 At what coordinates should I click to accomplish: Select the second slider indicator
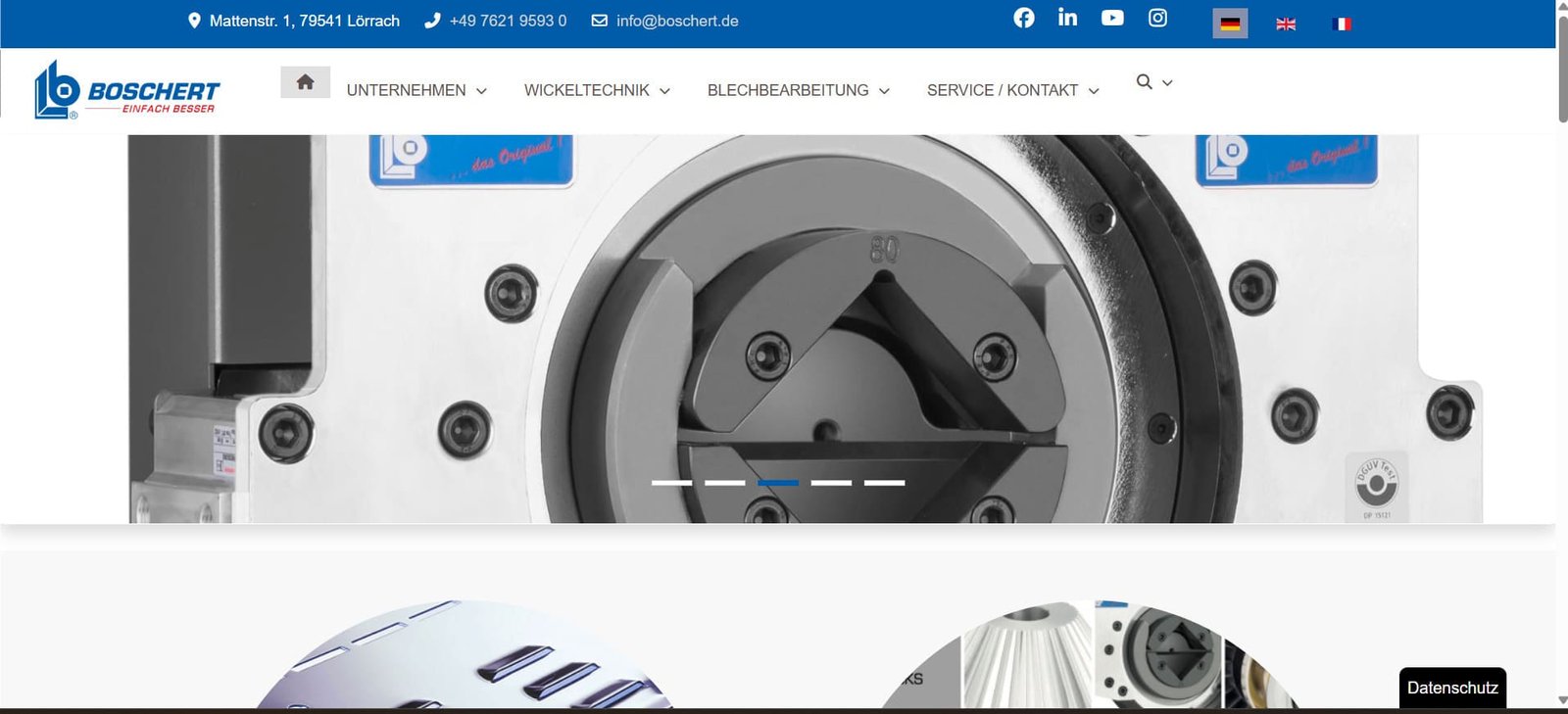(725, 483)
